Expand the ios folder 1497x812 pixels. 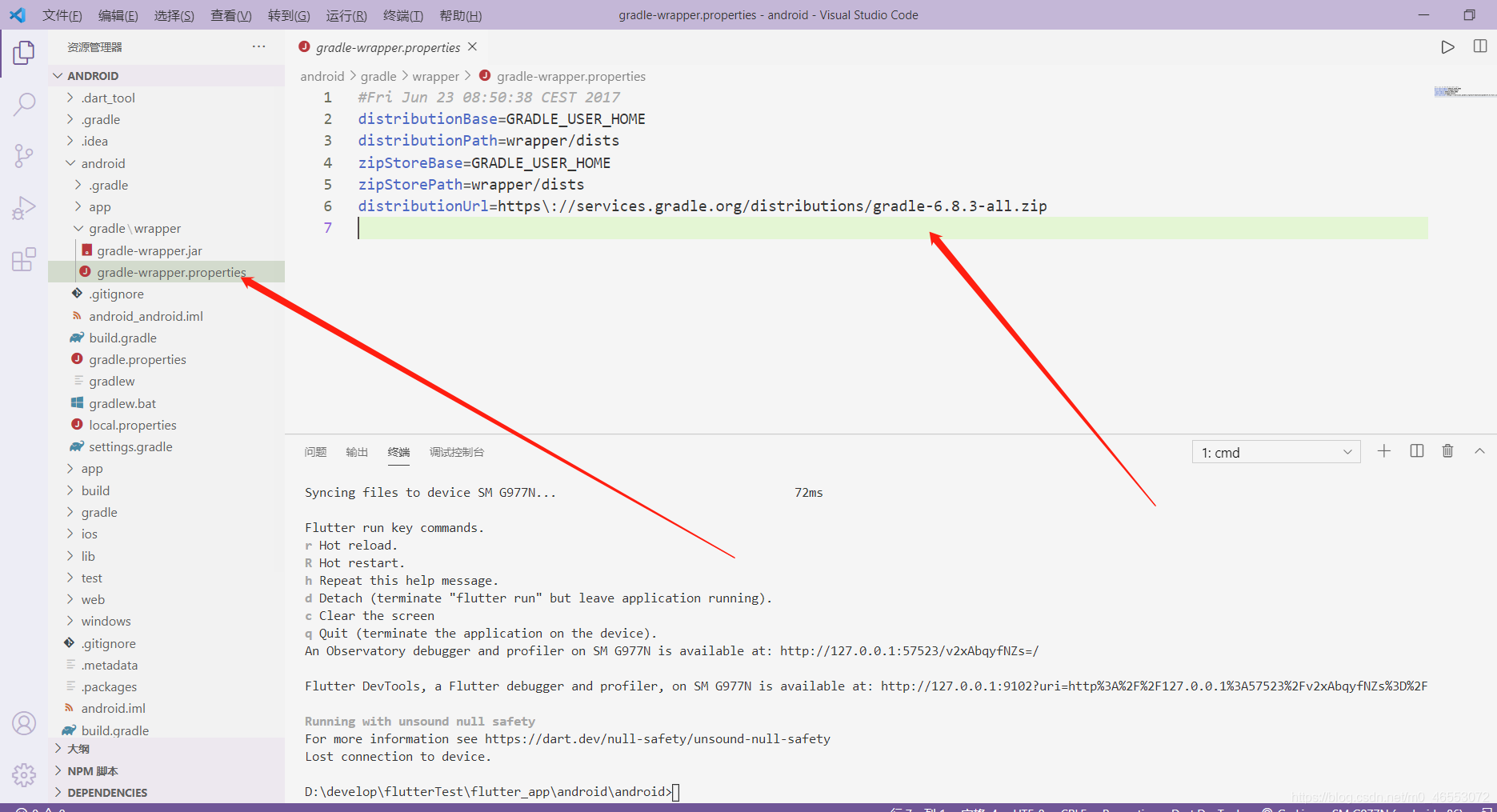coord(166,534)
